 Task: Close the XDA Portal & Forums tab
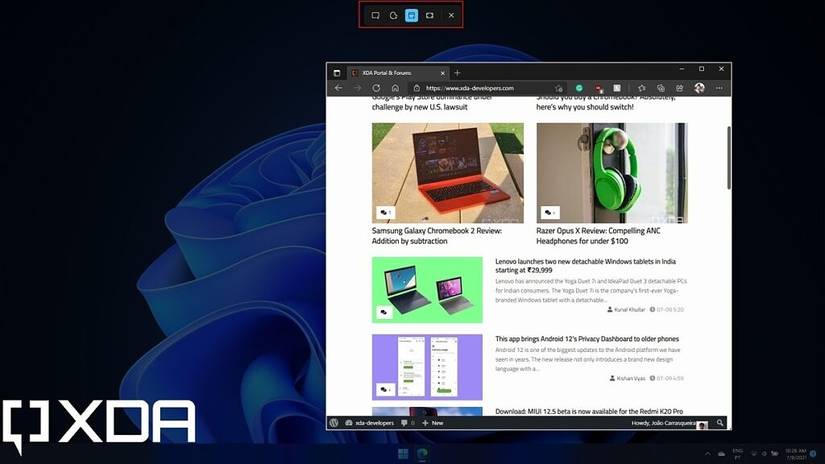click(442, 73)
